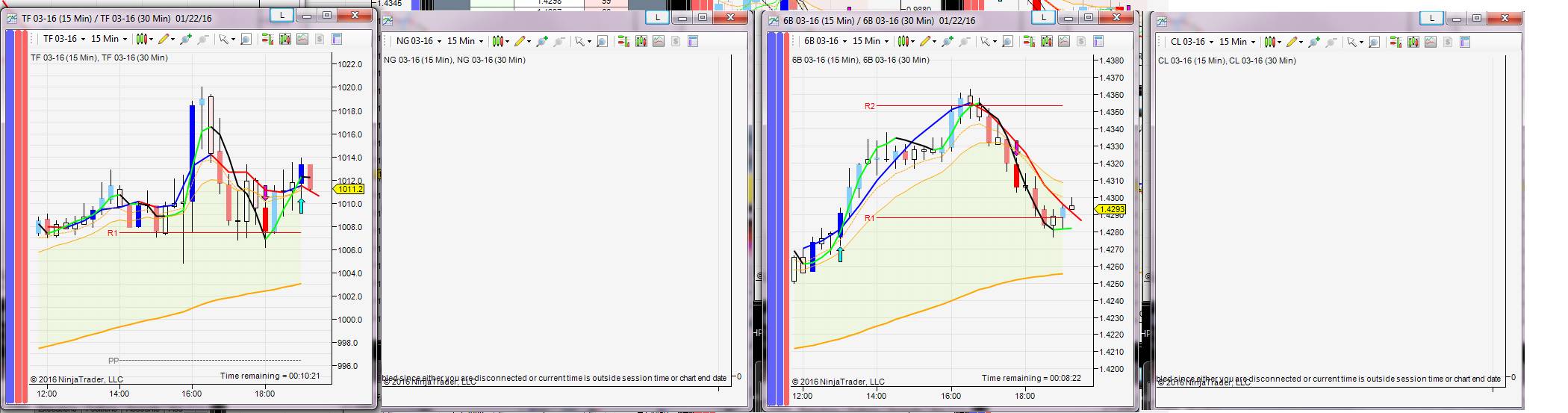Zoom in on CL 03-16 chart
This screenshot has width=1568, height=413.
point(1313,42)
